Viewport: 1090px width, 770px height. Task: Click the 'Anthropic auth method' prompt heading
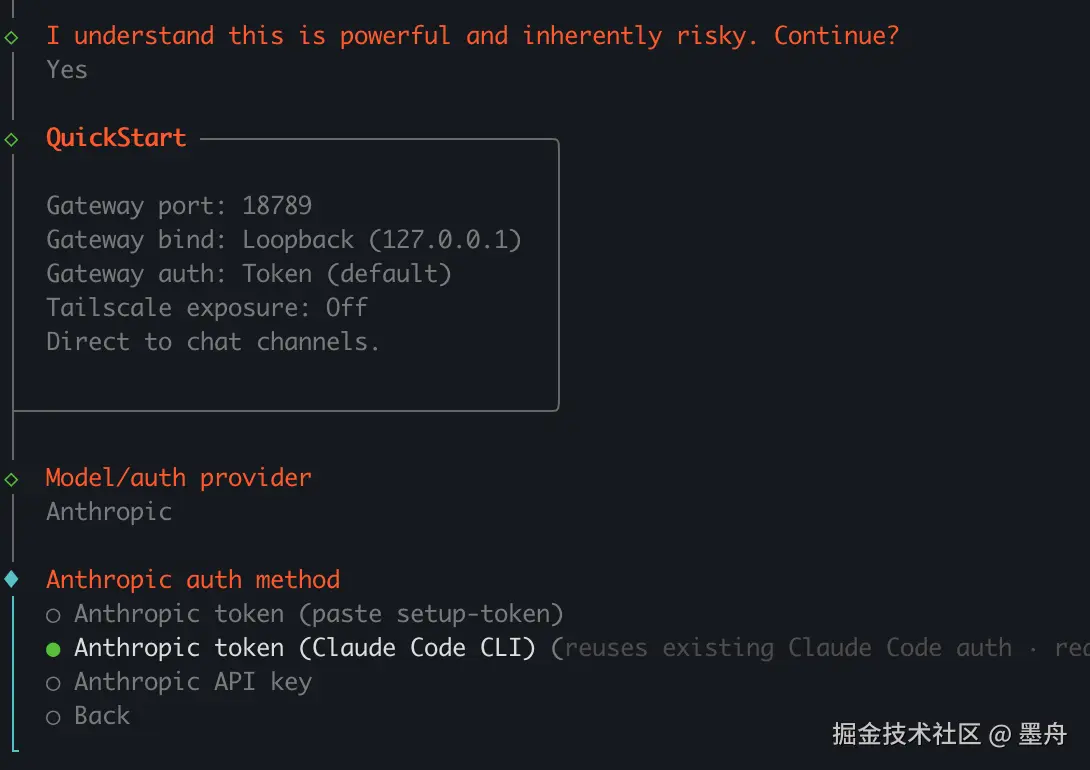(x=193, y=579)
